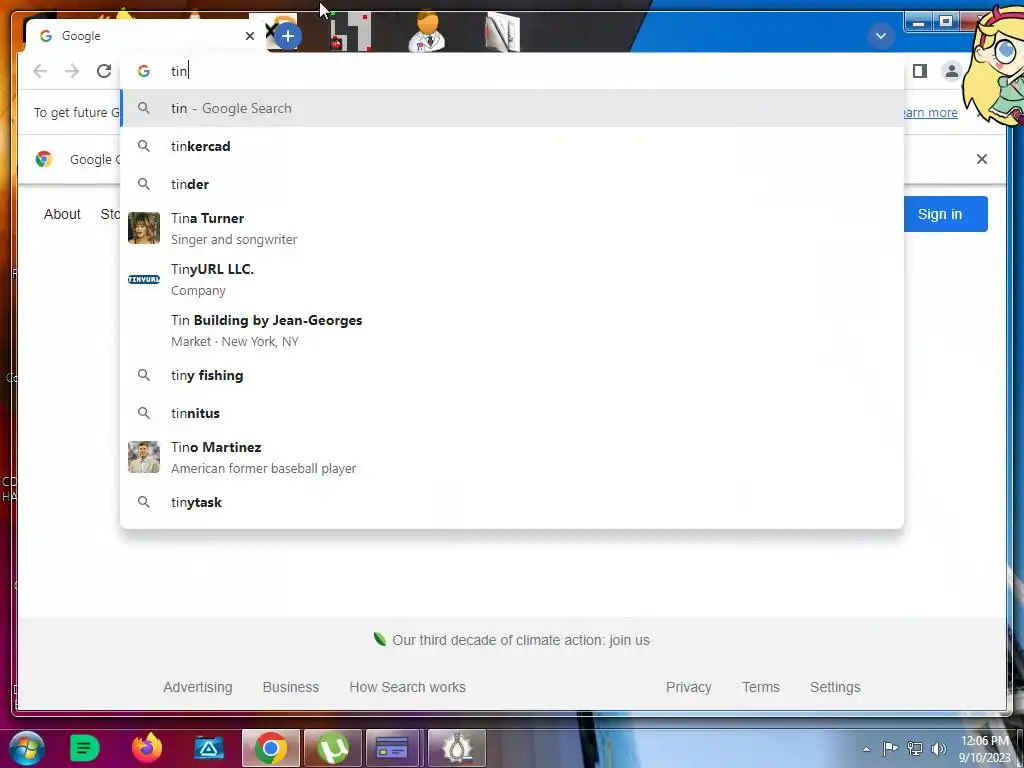Expand the tab search dropdown arrow
This screenshot has width=1024, height=768.
click(880, 36)
